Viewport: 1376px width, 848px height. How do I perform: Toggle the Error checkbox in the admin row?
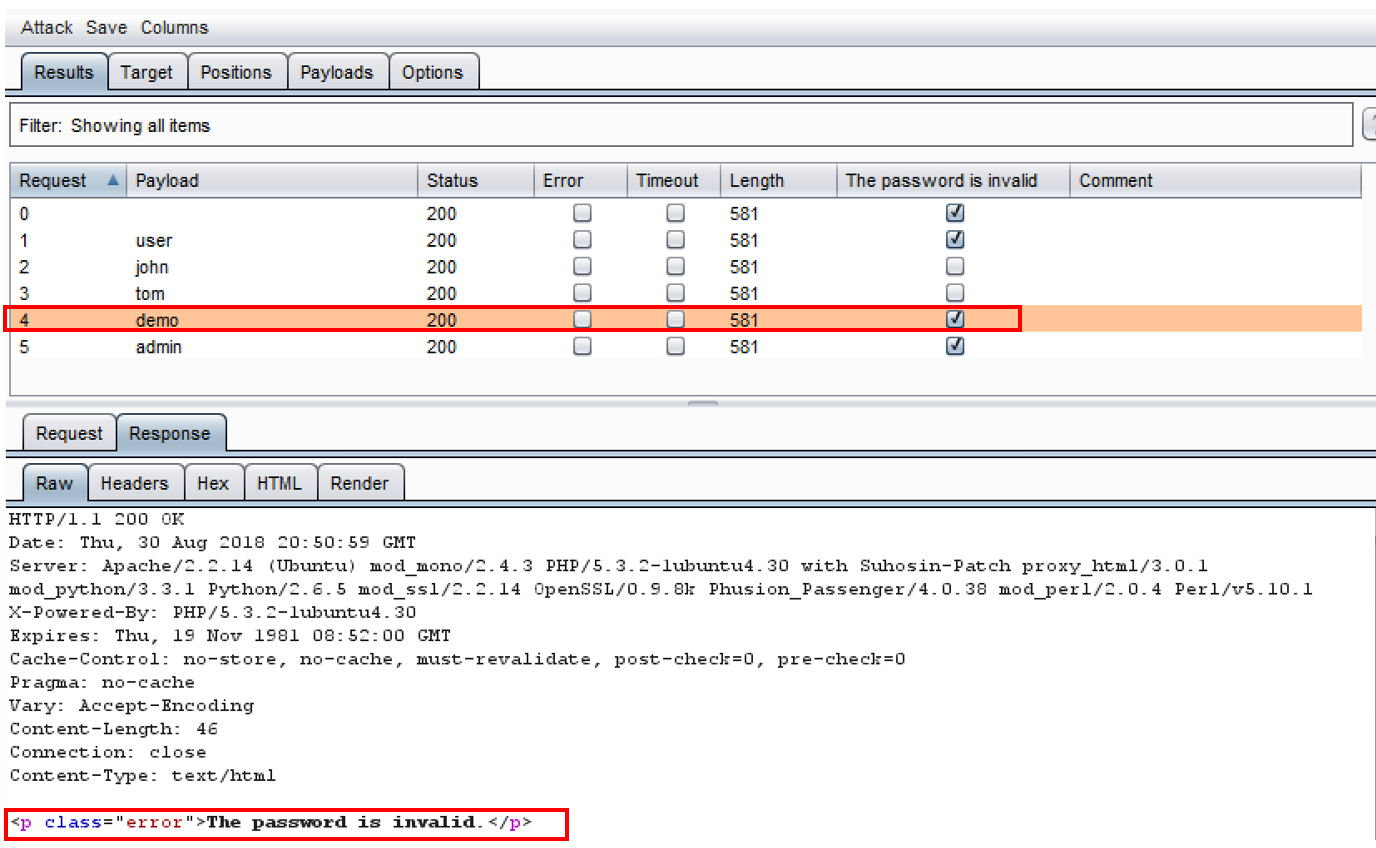pyautogui.click(x=582, y=346)
